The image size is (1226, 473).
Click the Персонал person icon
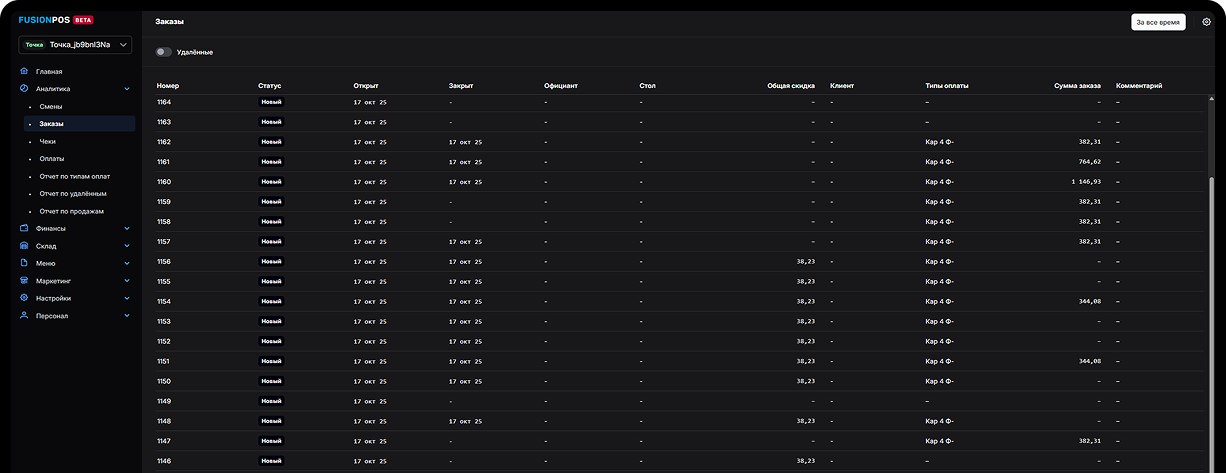click(x=24, y=316)
